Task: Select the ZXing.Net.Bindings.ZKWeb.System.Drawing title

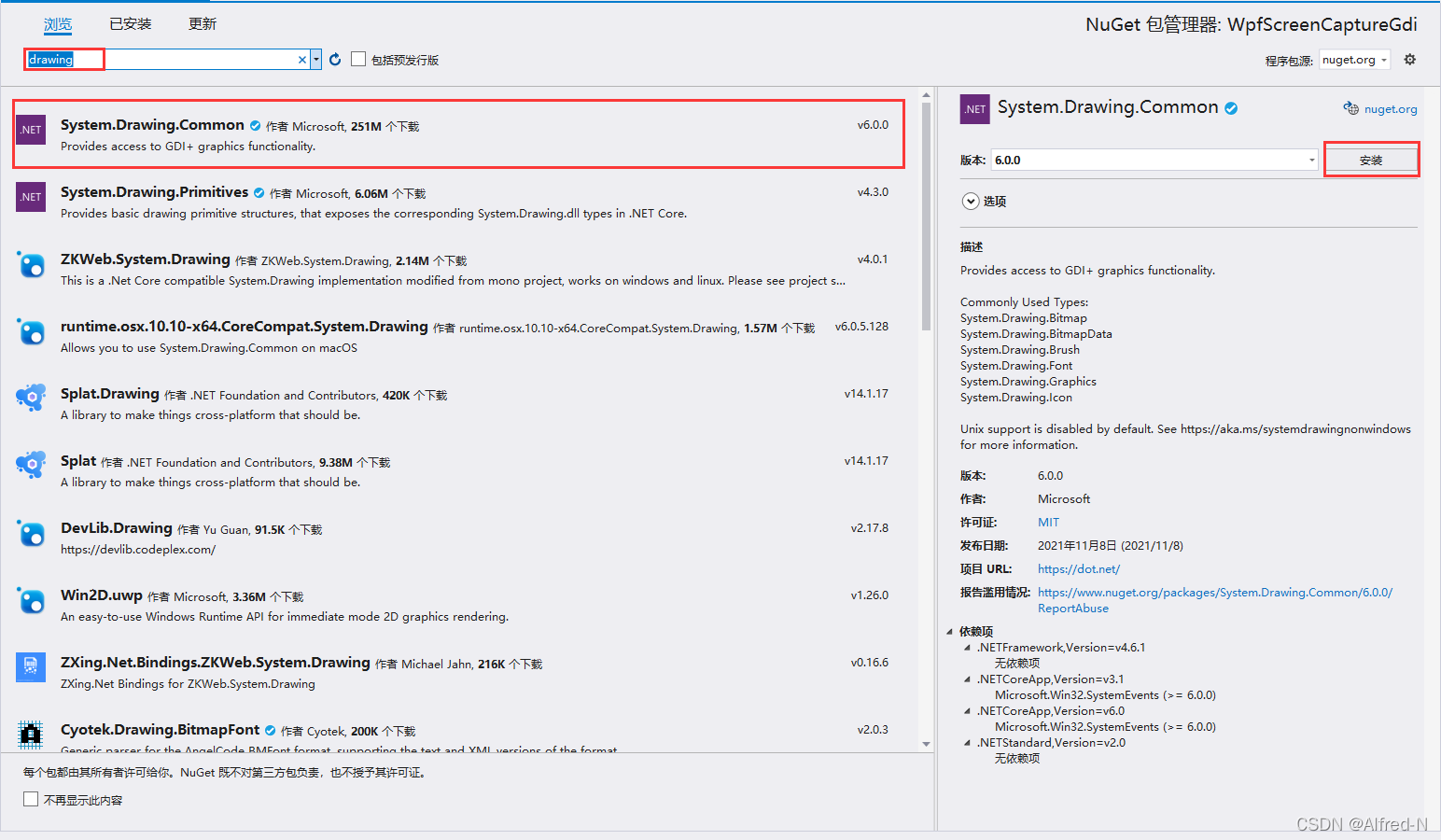Action: tap(216, 663)
